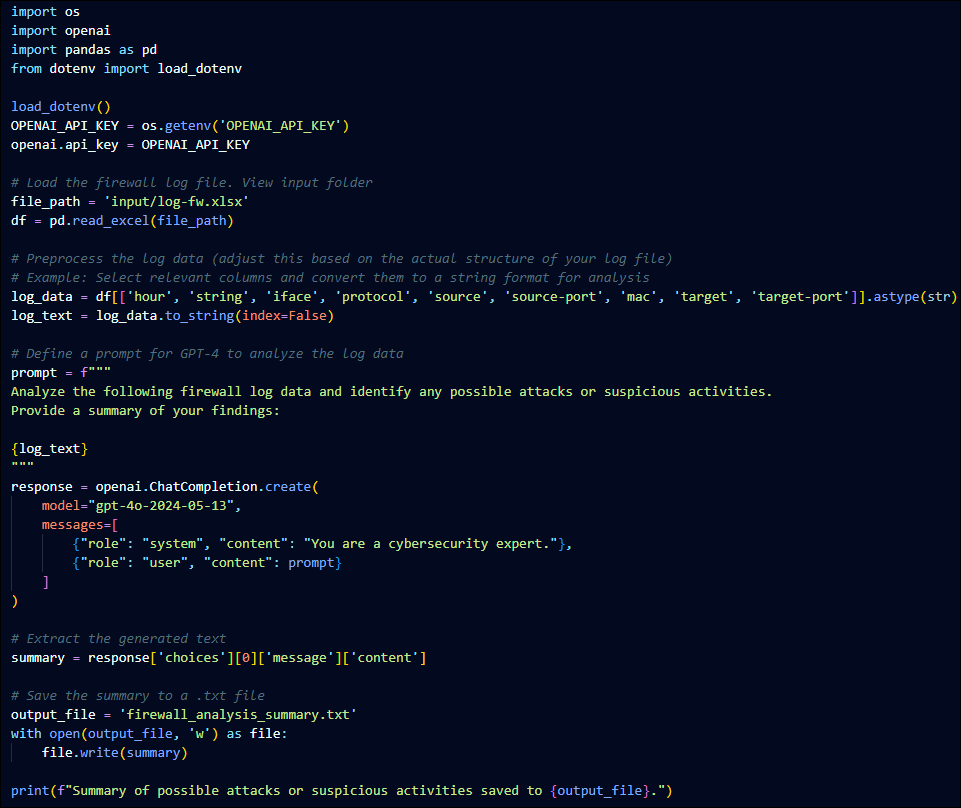Click the 'prompt = f"""' line
Image resolution: width=961 pixels, height=808 pixels.
(x=61, y=373)
